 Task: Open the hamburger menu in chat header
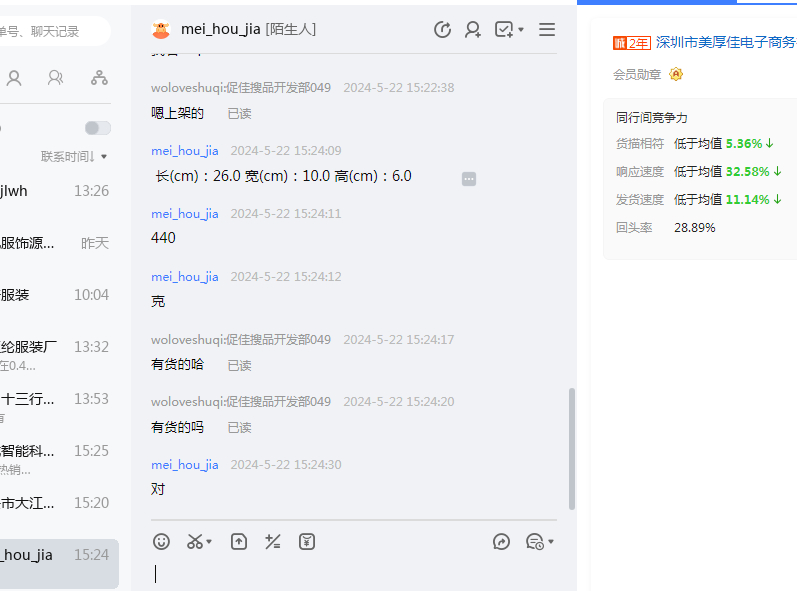click(x=547, y=29)
